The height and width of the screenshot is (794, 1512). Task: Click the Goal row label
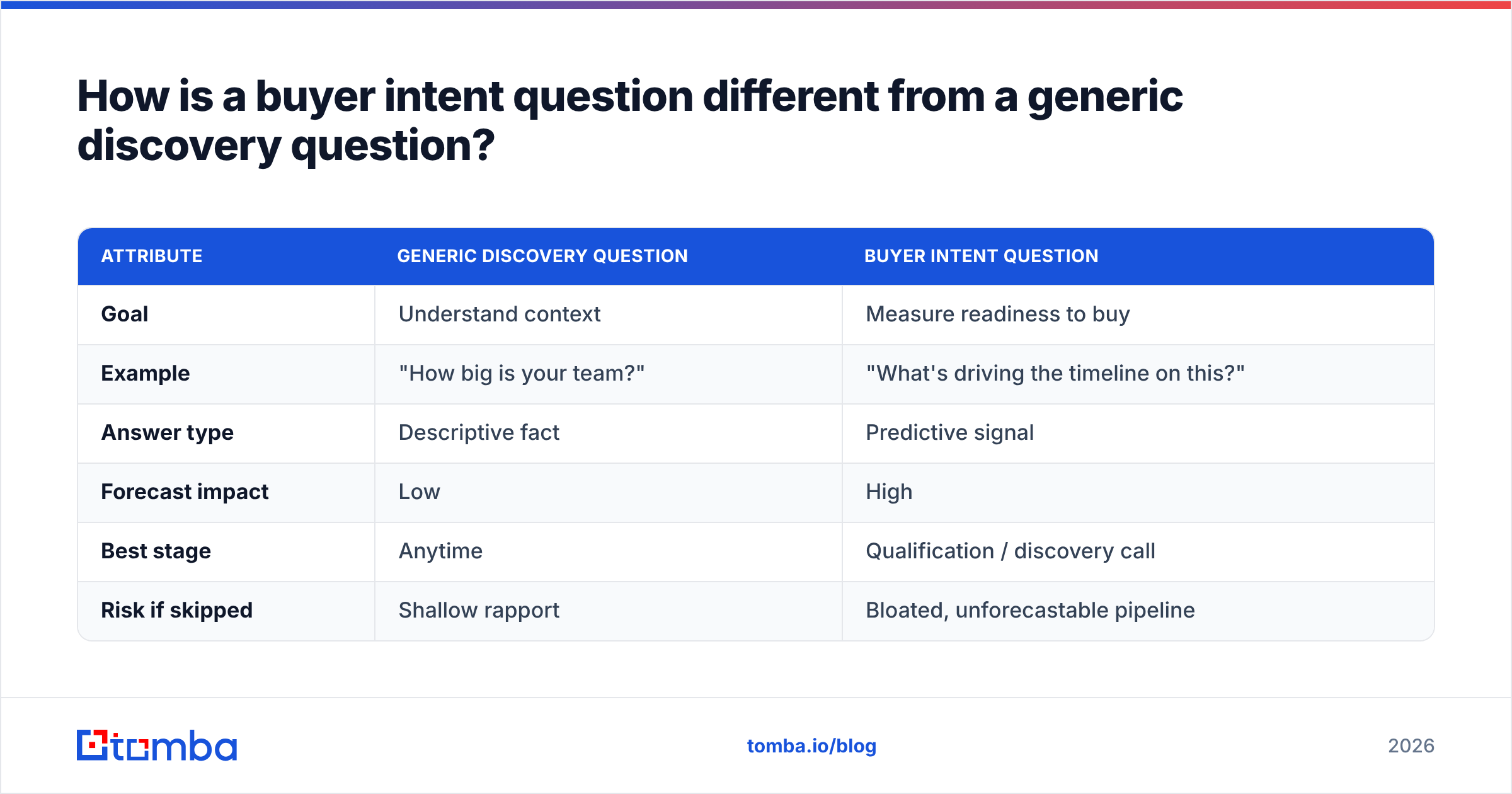[x=125, y=314]
